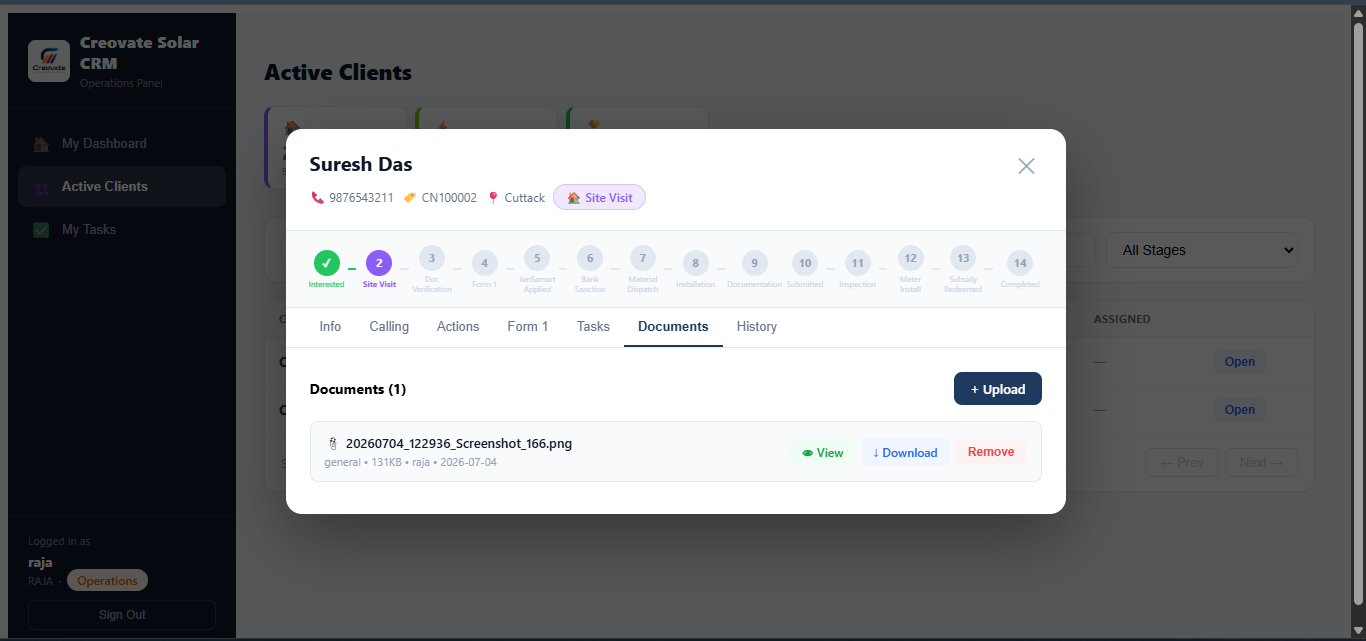Click the Operations role badge

pyautogui.click(x=107, y=581)
